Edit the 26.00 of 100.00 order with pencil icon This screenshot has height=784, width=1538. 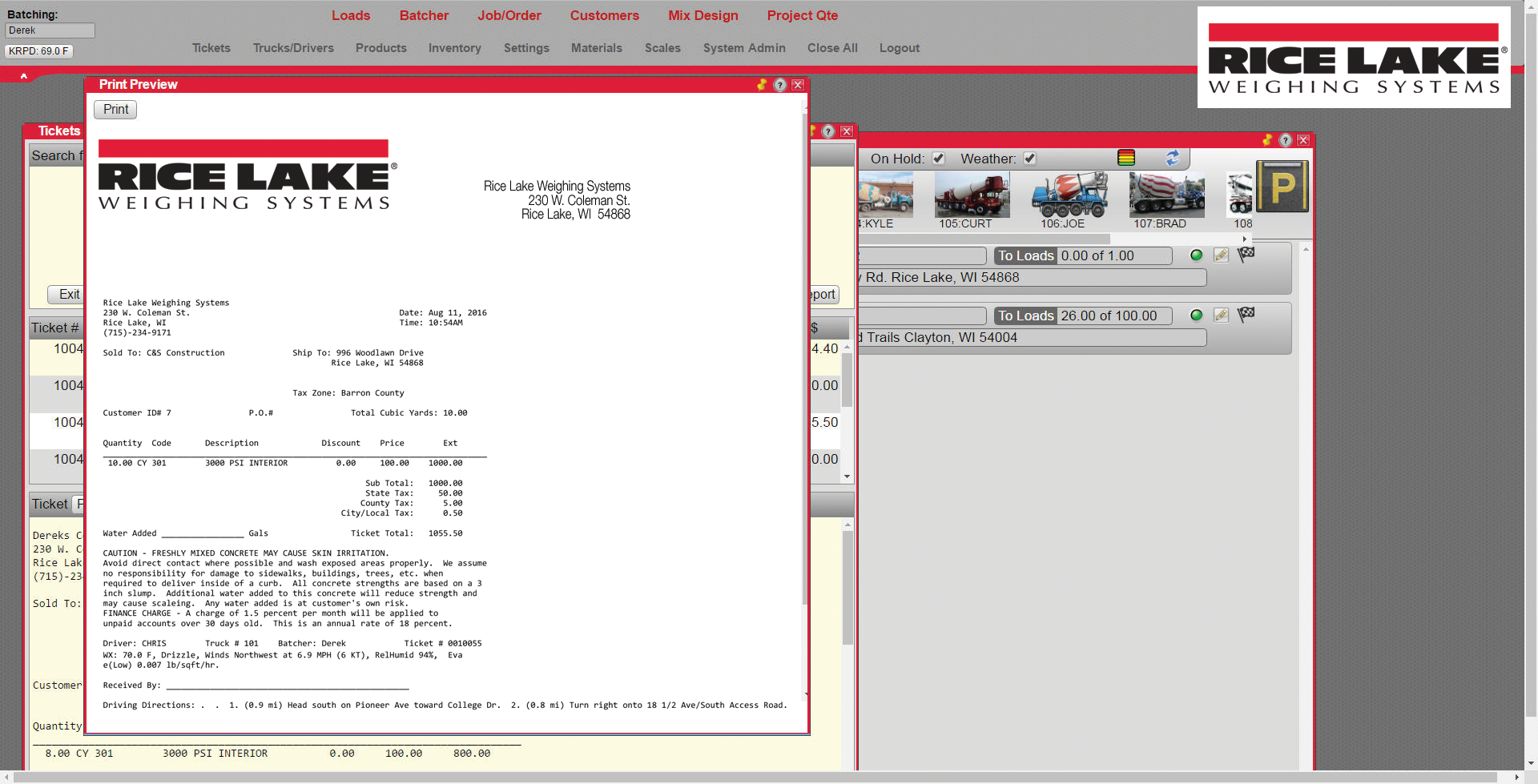point(1221,316)
